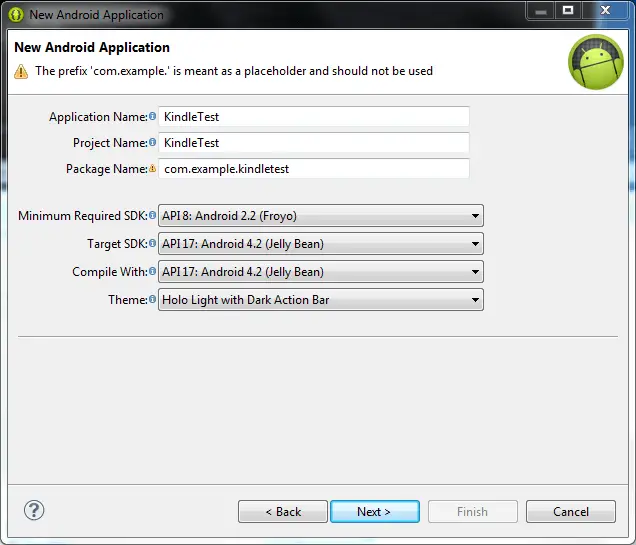Go back with the Back button
Image resolution: width=636 pixels, height=545 pixels.
click(x=282, y=512)
